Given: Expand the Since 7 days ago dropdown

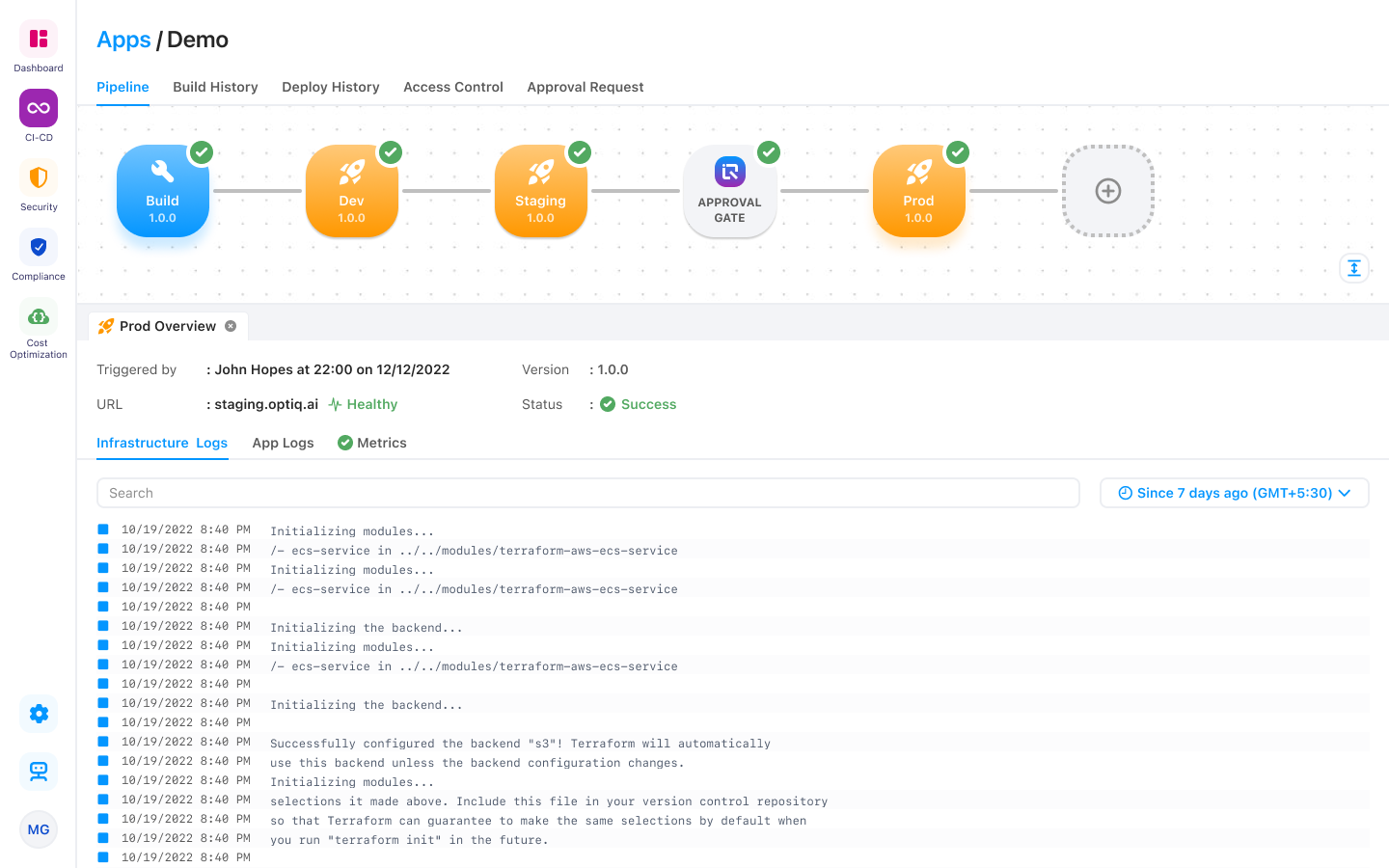Looking at the screenshot, I should (1234, 493).
